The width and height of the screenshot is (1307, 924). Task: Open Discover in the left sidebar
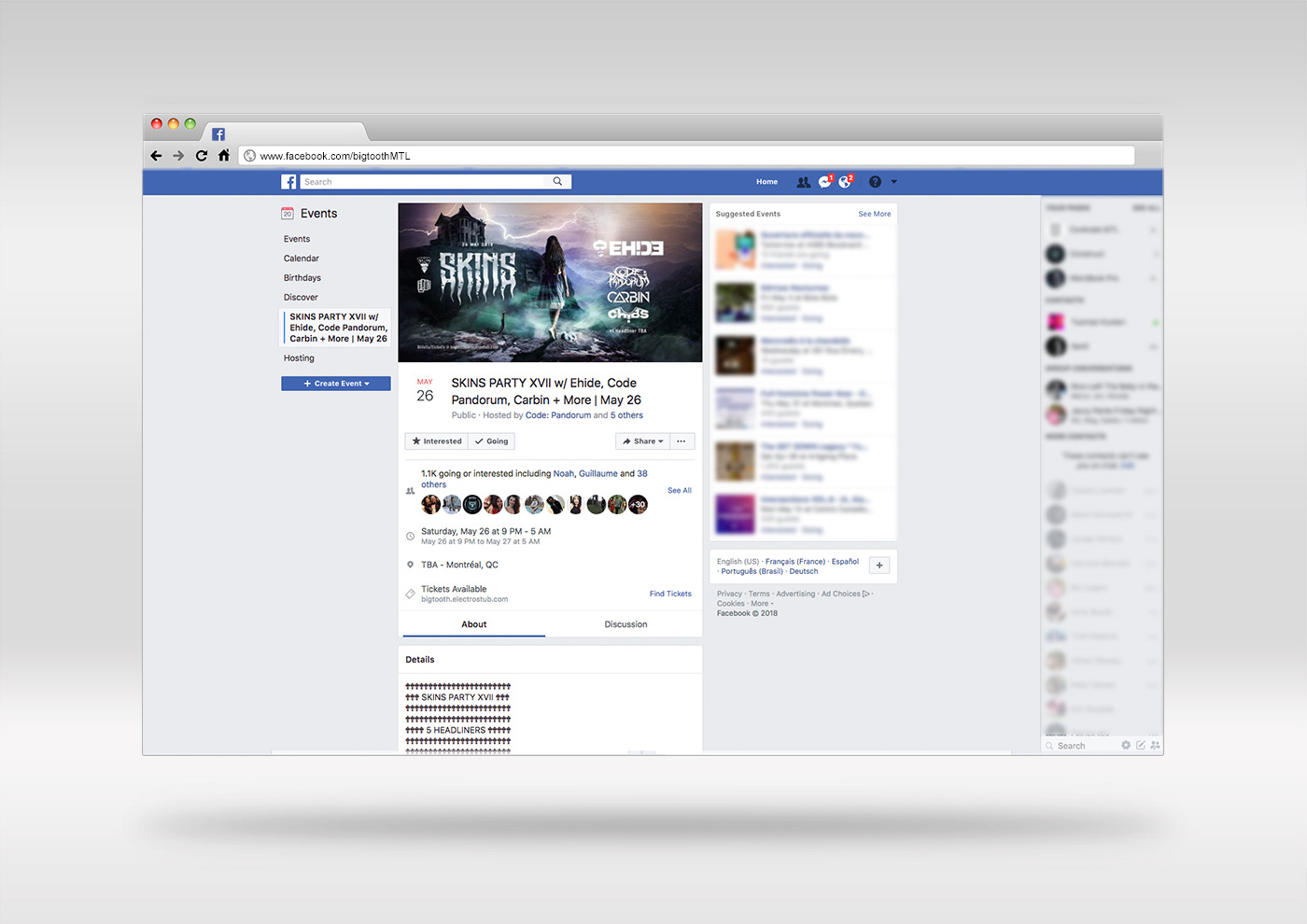click(301, 298)
